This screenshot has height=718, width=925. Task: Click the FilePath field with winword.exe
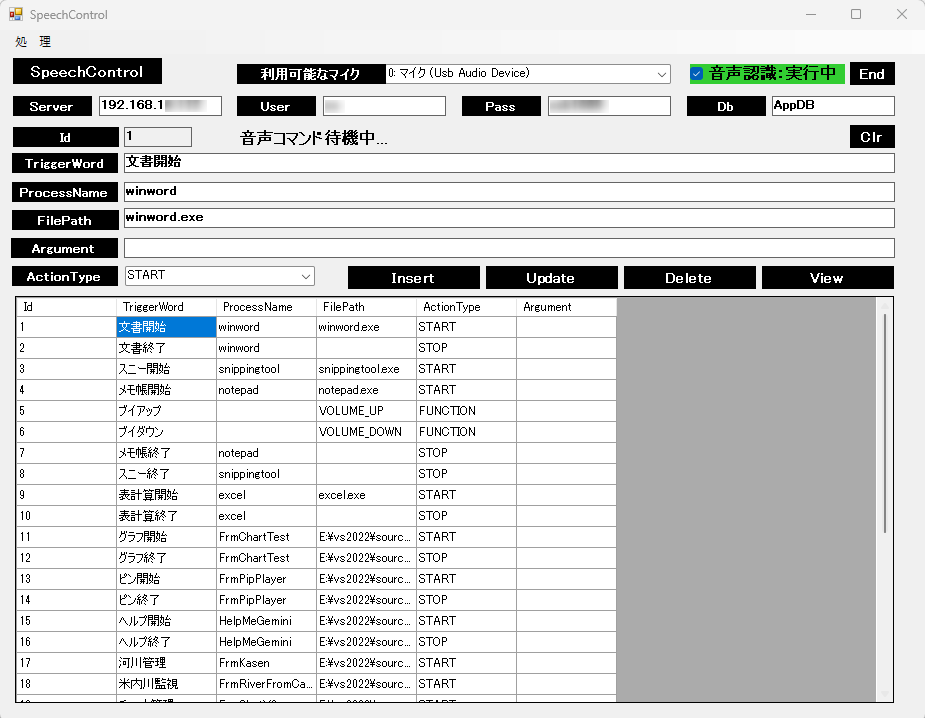508,218
